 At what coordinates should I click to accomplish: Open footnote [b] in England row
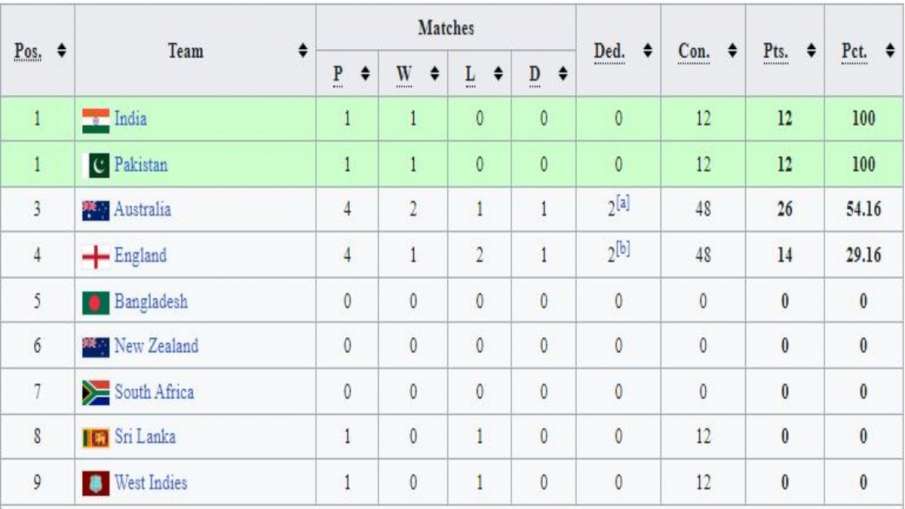point(622,249)
